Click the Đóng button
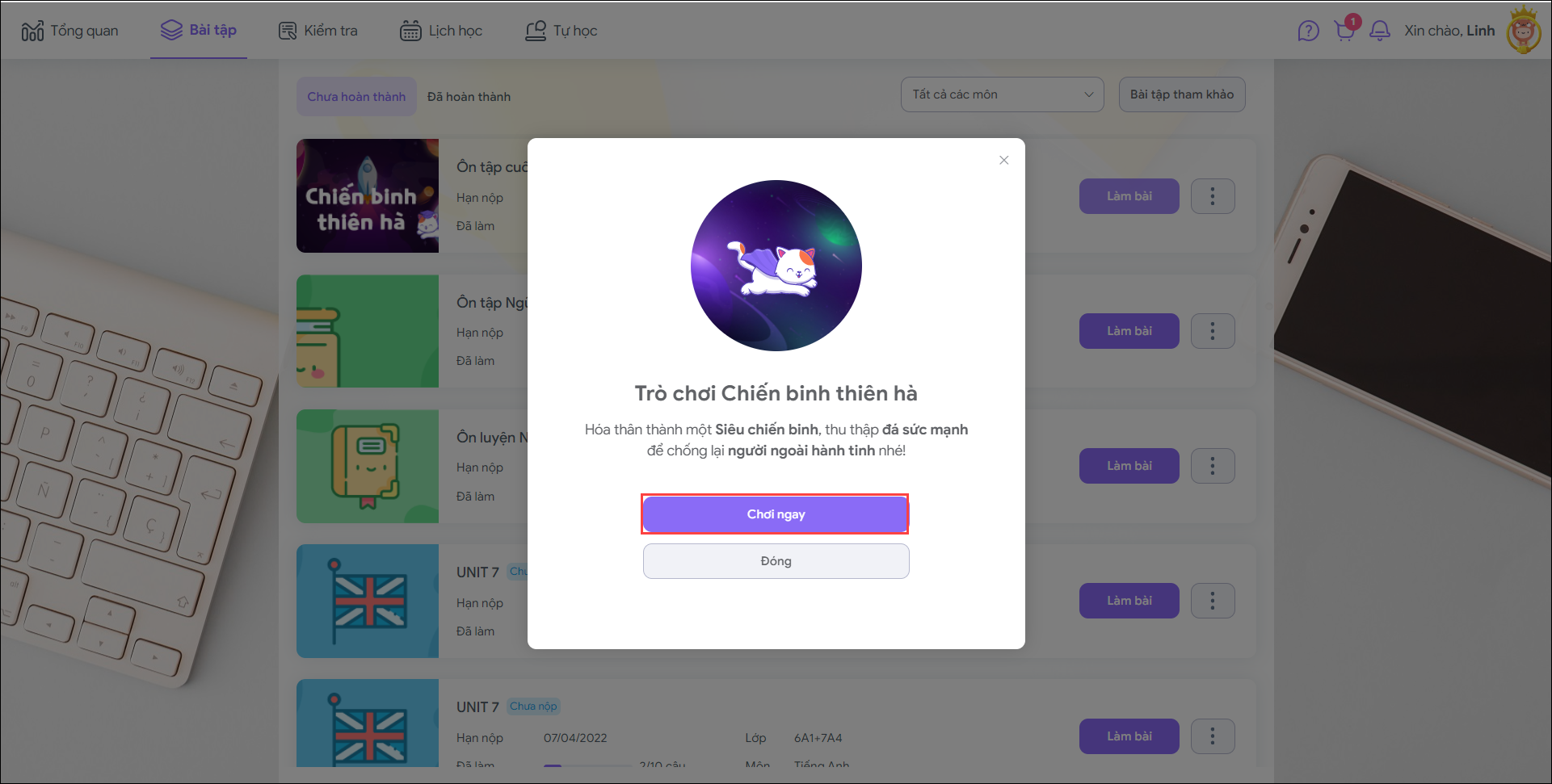Screen dimensions: 1552x784 pos(776,561)
